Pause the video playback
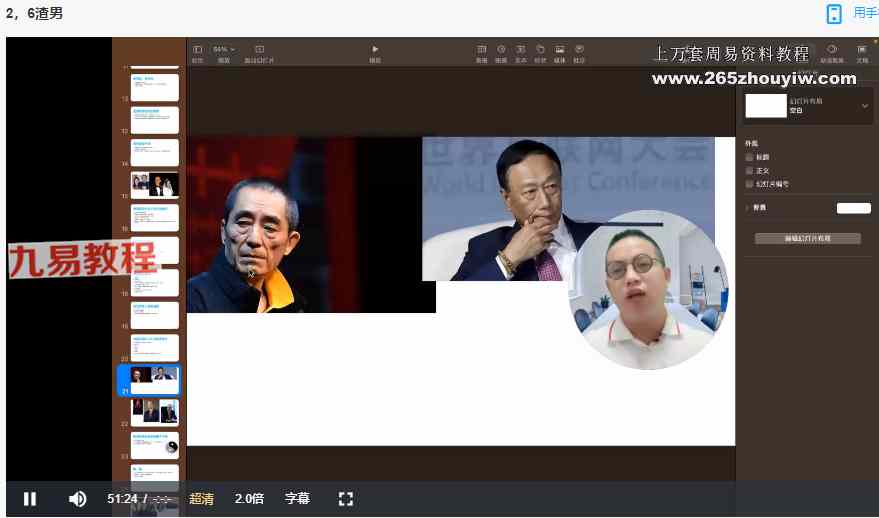879x518 pixels. tap(30, 499)
